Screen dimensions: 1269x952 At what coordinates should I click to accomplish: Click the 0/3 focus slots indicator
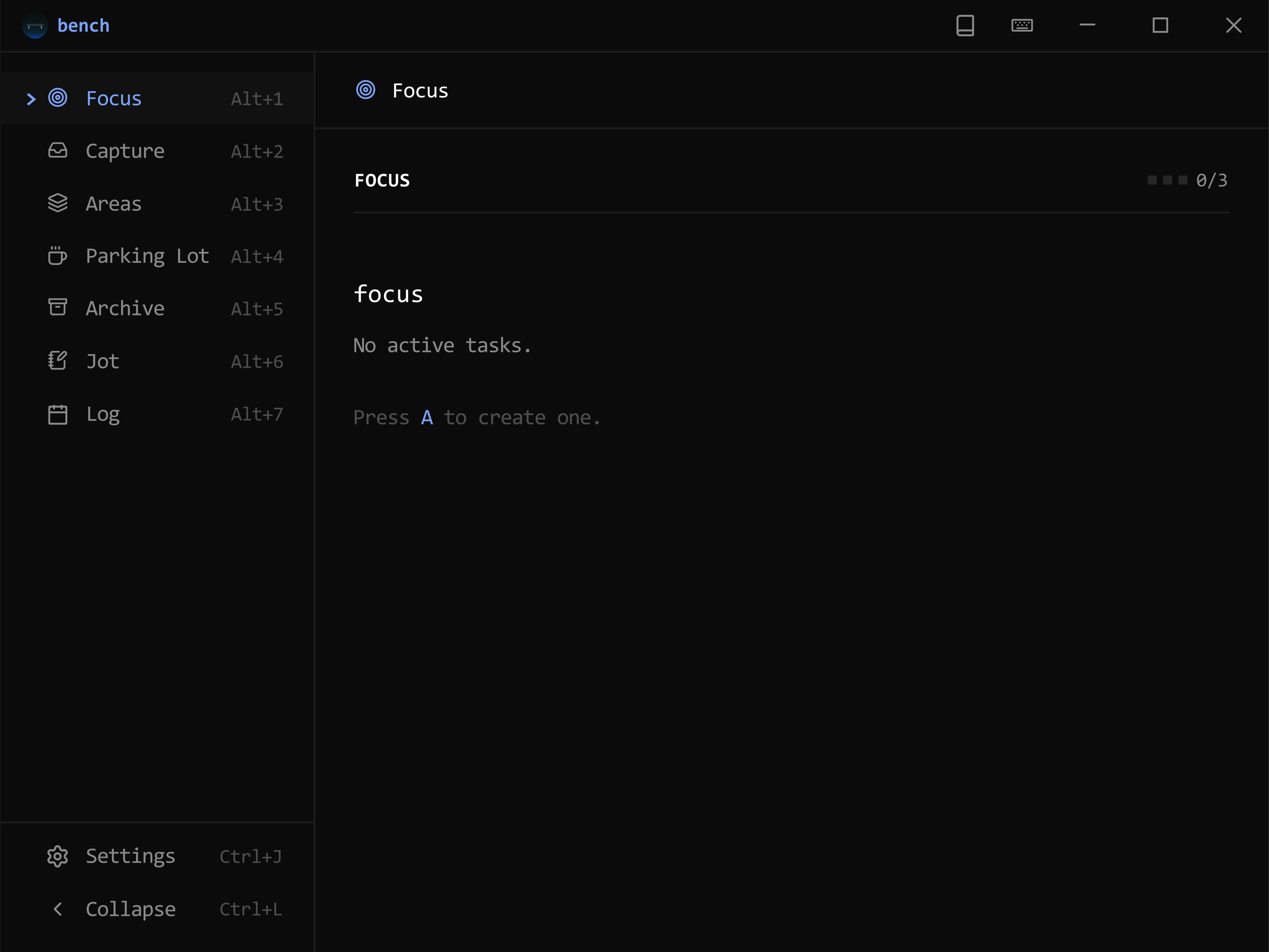point(1188,180)
